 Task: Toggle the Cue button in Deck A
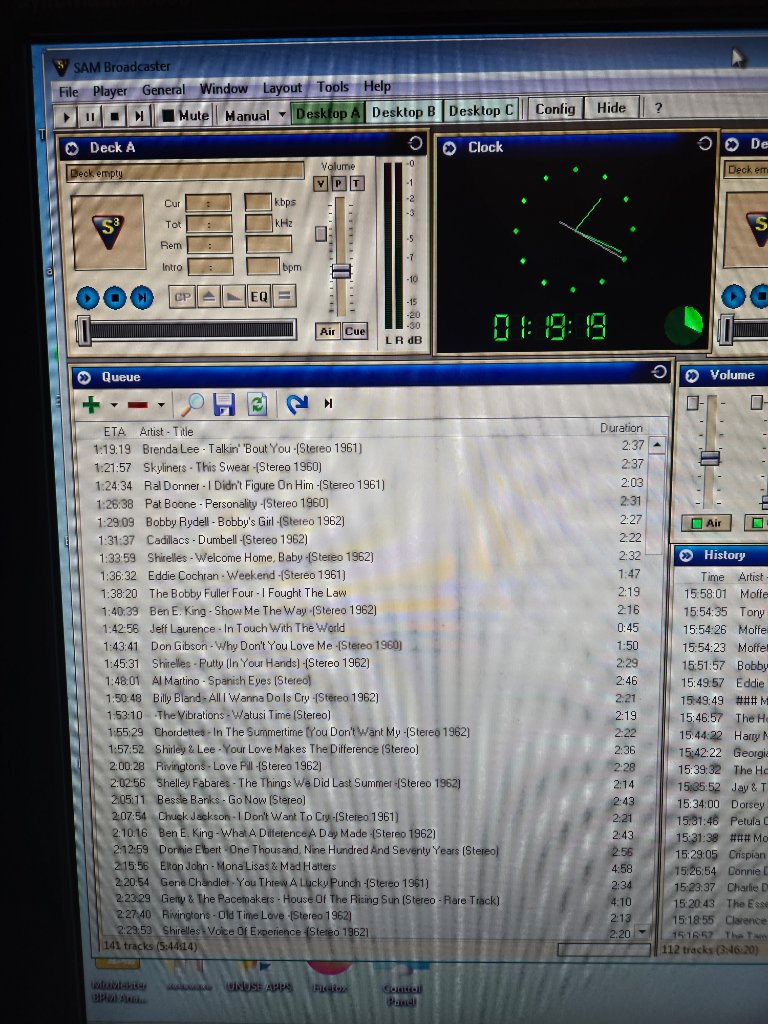click(355, 331)
